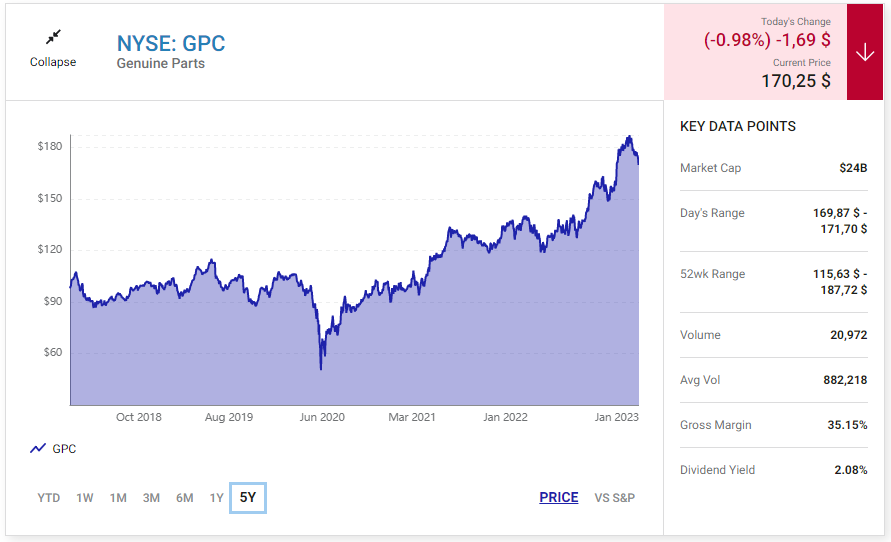Compare chart VS S&P
The image size is (891, 542).
614,498
